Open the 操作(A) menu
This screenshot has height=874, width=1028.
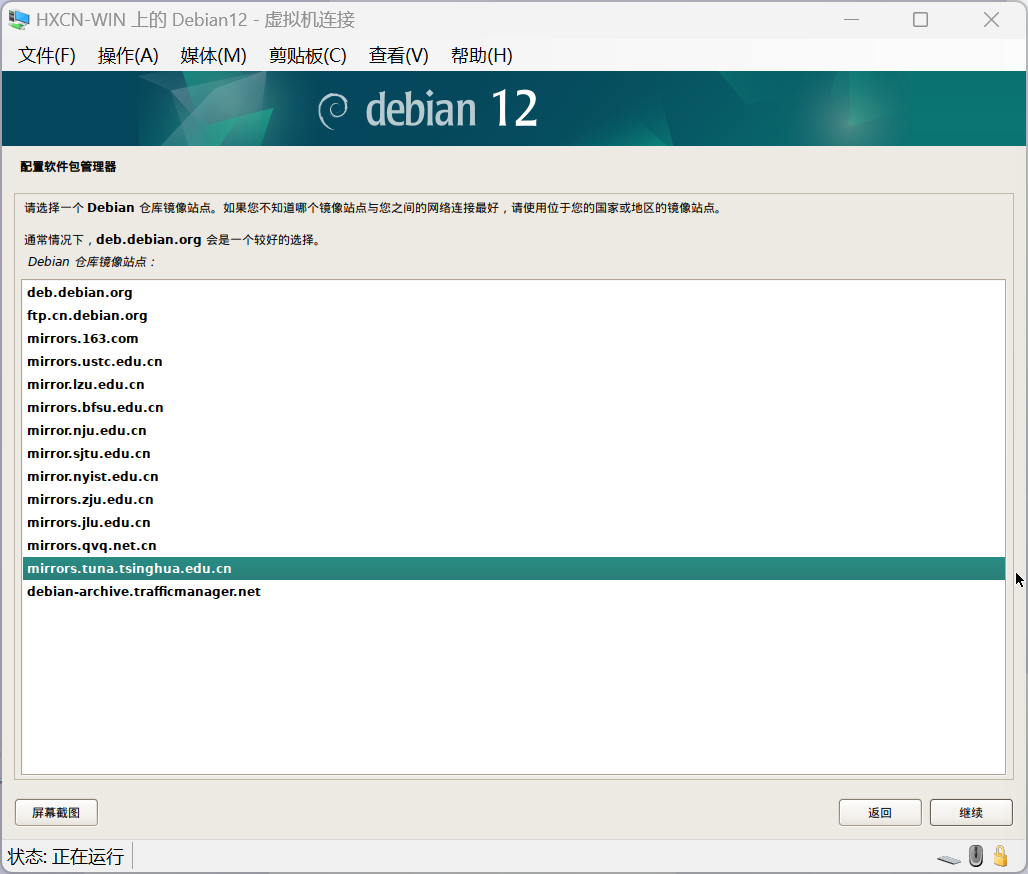coord(128,56)
